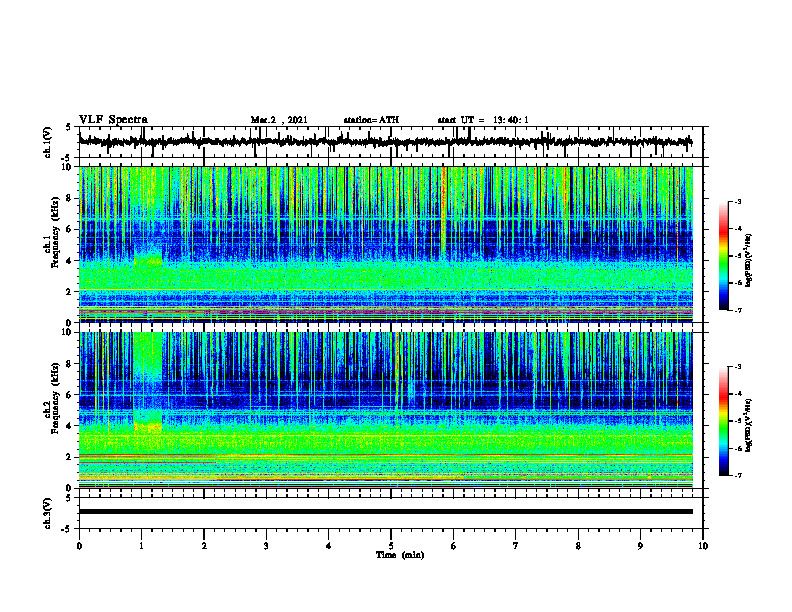The image size is (792, 612).
Task: Click time axis tick label "10"
Action: click(x=703, y=546)
